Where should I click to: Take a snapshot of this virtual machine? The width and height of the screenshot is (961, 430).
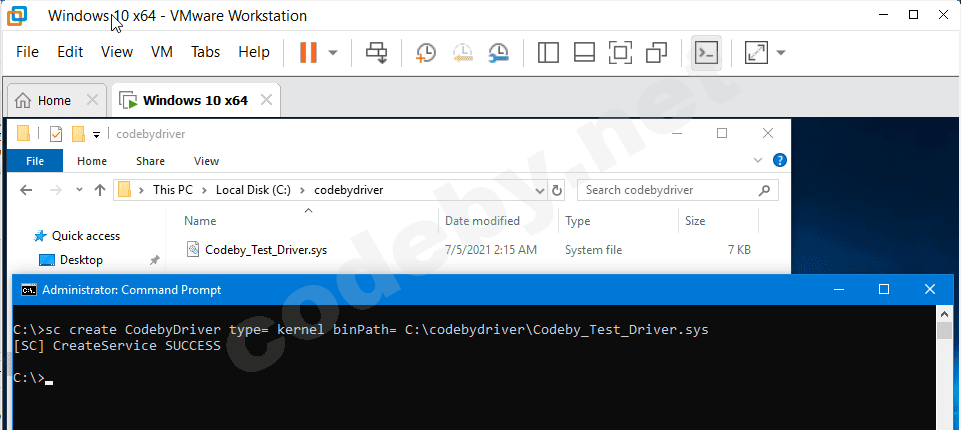(426, 53)
